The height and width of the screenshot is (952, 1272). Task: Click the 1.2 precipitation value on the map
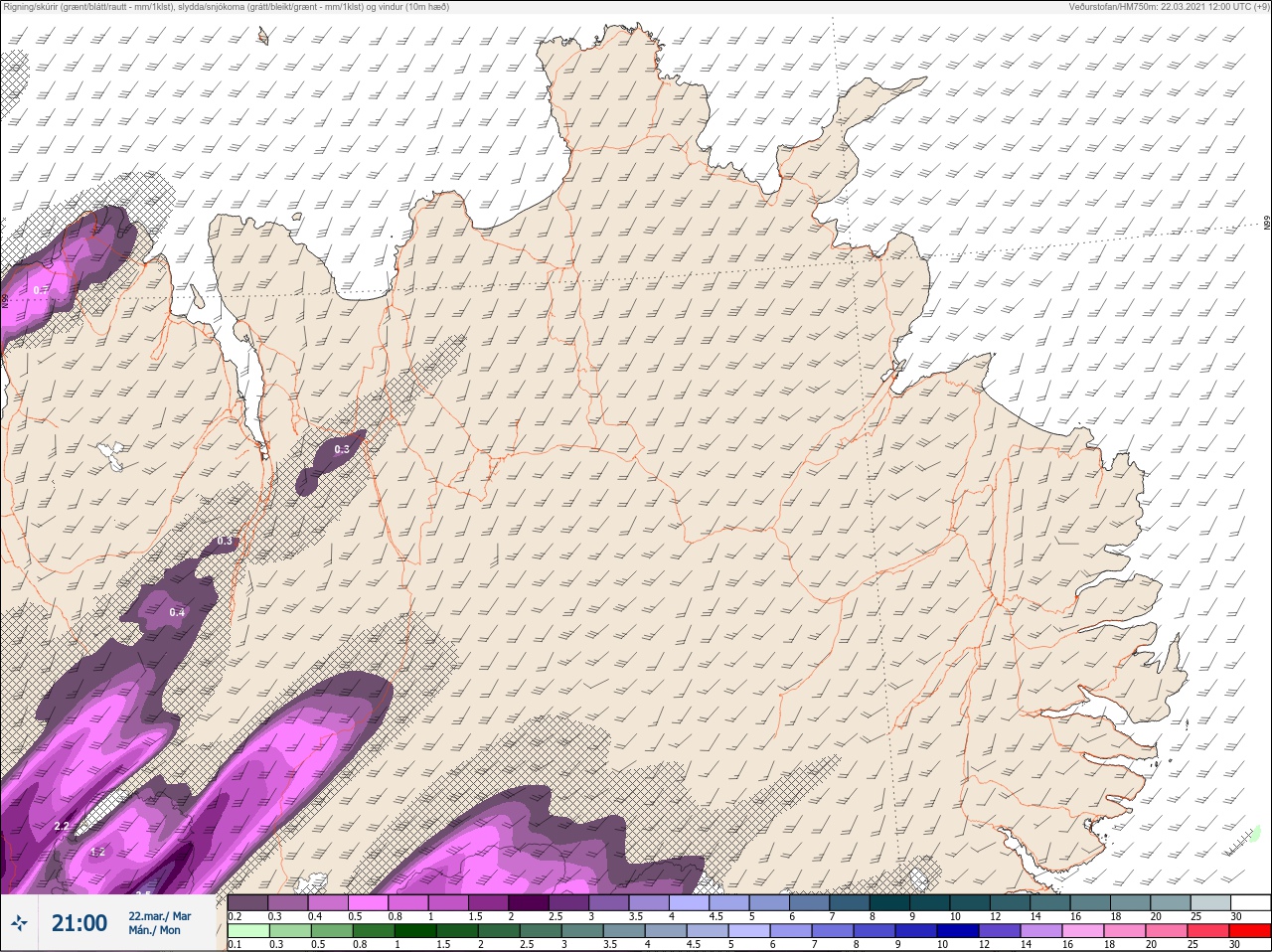pos(97,852)
